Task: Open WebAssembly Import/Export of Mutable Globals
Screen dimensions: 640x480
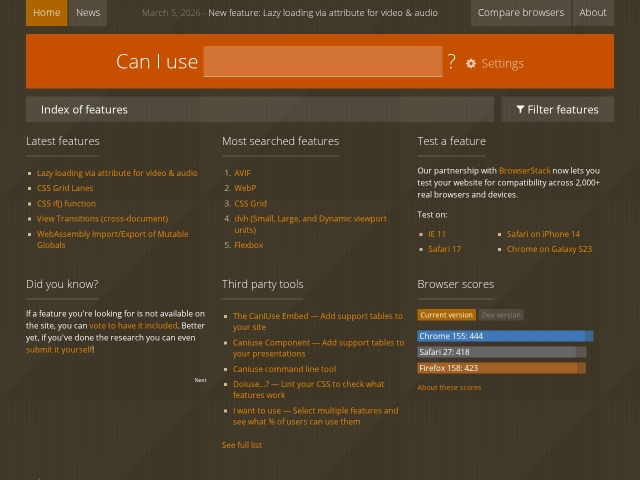Action: 112,239
